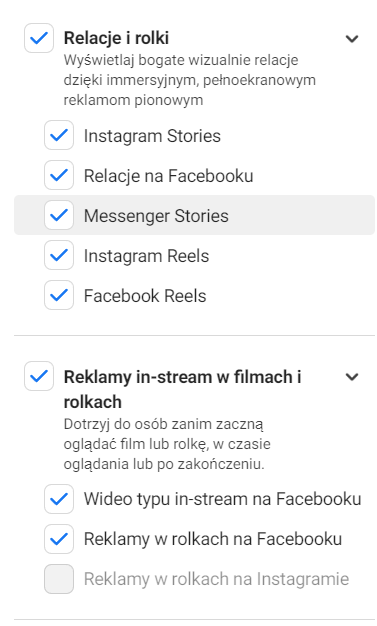Uncheck the Facebook Reels checkbox
Viewport: 377px width, 626px height.
59,295
